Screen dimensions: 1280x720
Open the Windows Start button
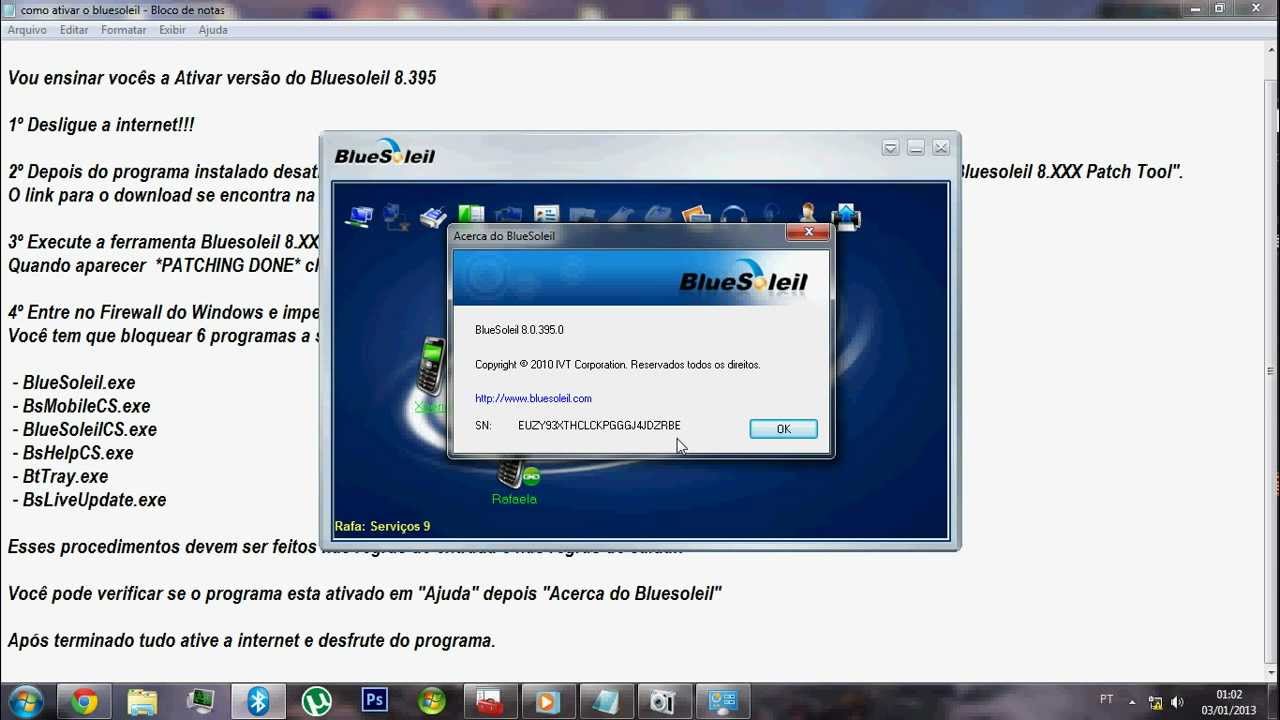click(24, 701)
